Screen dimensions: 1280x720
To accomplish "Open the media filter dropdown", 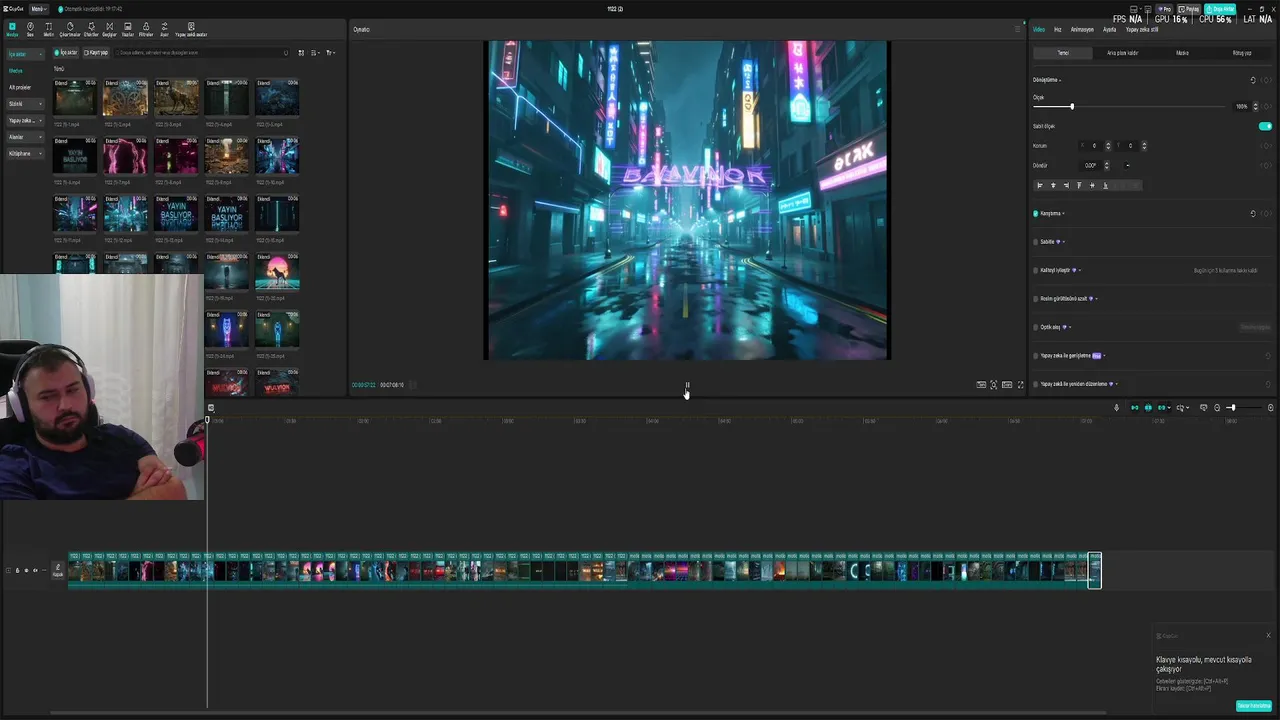I will pyautogui.click(x=331, y=53).
